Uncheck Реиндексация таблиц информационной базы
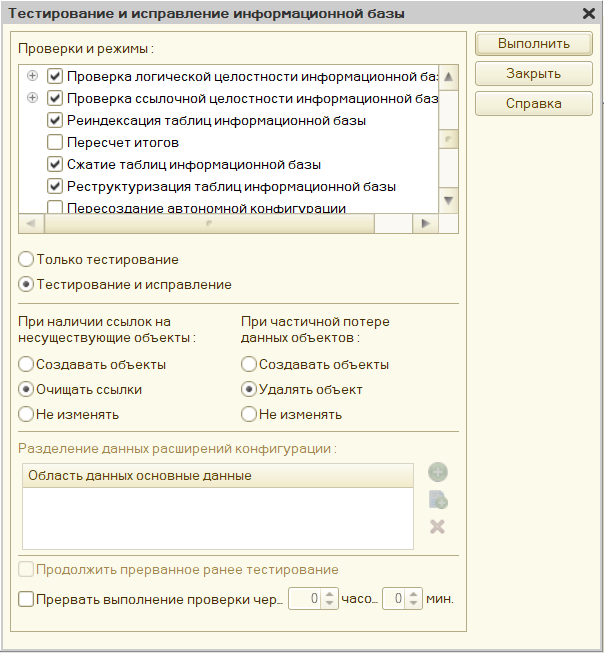 pos(56,120)
